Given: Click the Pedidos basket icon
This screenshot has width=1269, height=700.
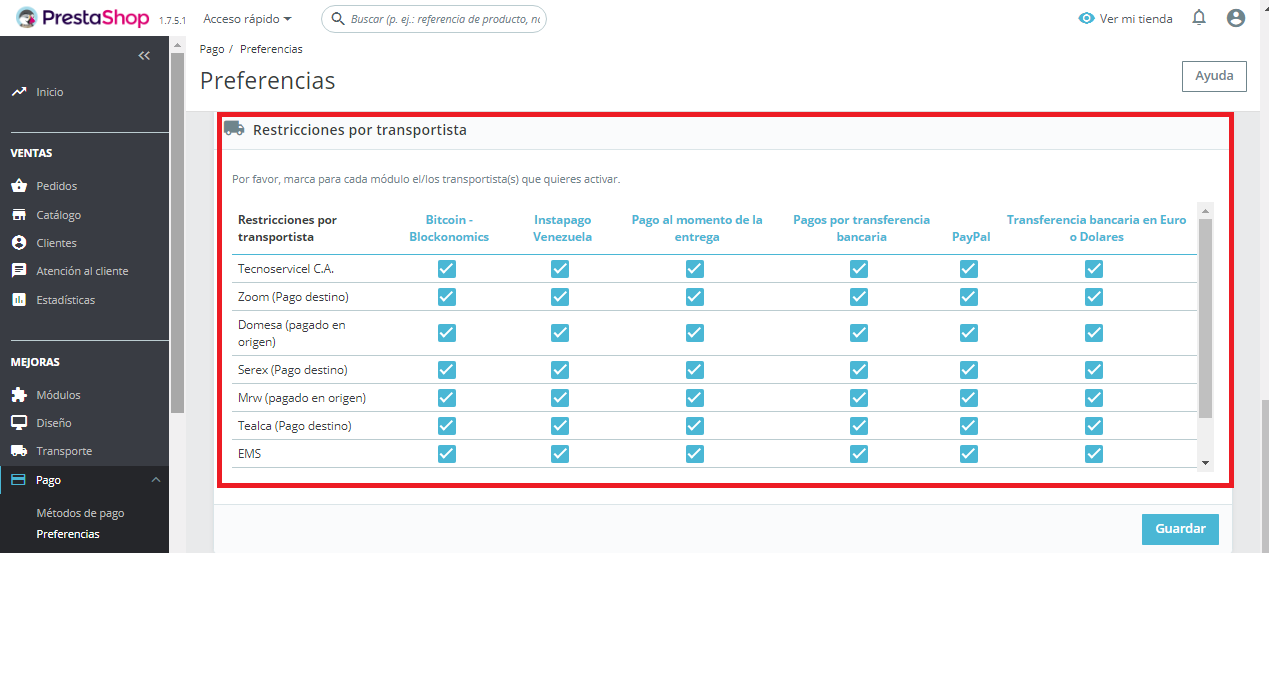Looking at the screenshot, I should point(18,186).
